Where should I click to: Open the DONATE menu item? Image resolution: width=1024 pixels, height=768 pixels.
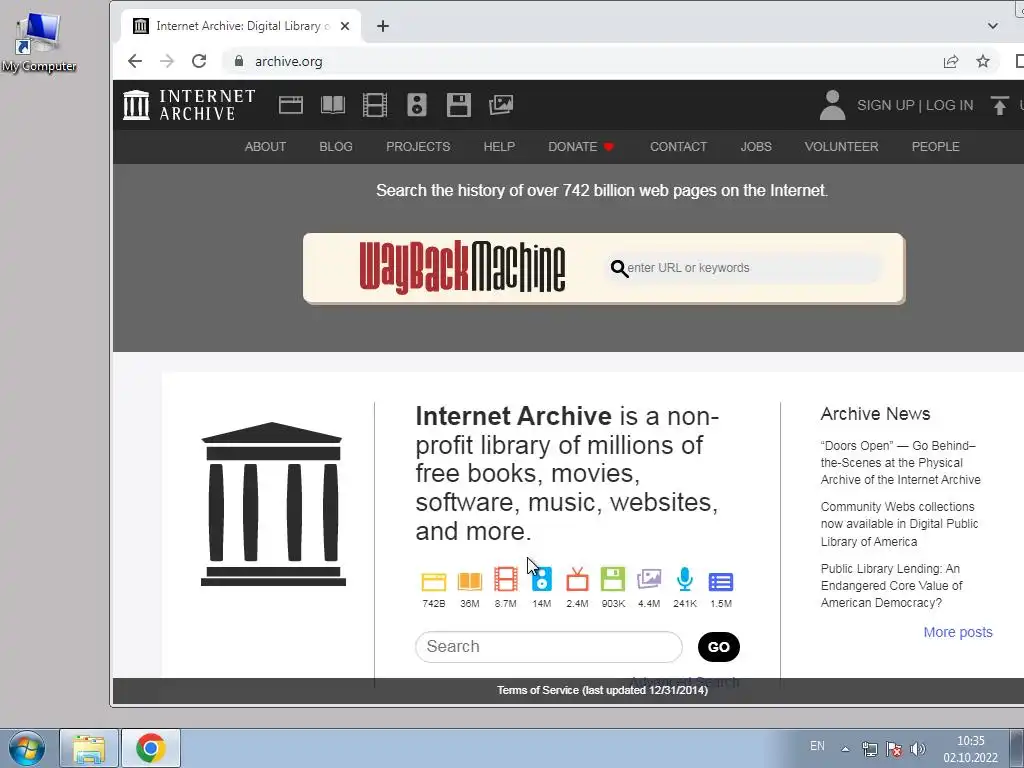click(581, 147)
